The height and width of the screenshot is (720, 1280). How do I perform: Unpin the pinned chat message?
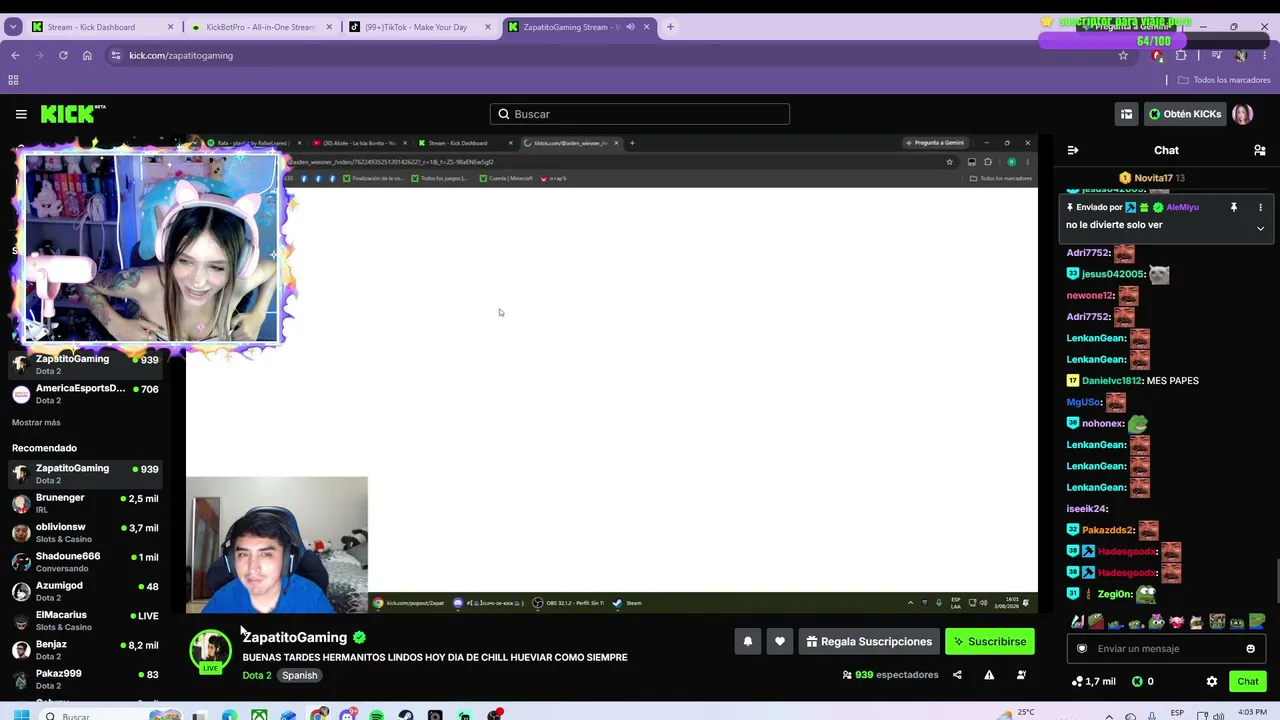(x=1234, y=207)
